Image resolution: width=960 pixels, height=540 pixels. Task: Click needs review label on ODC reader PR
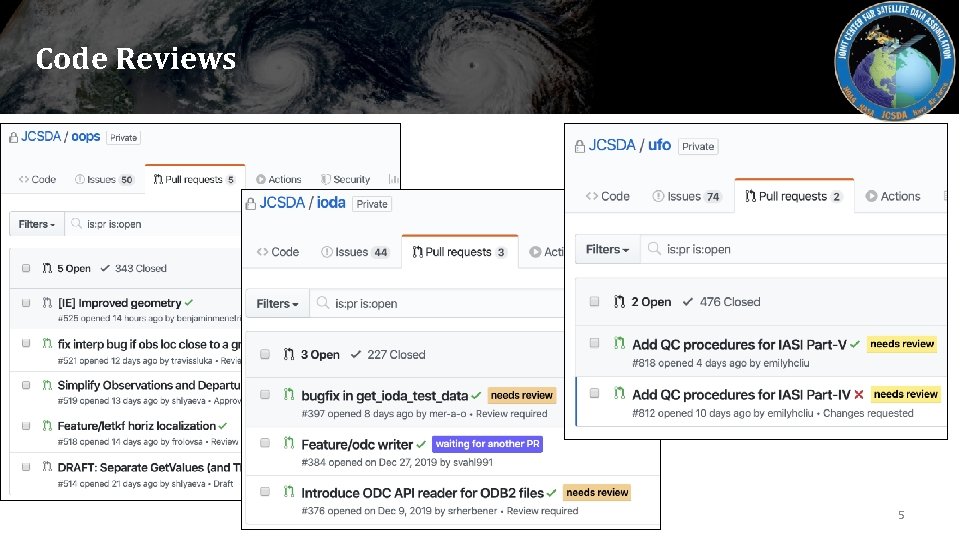(597, 492)
